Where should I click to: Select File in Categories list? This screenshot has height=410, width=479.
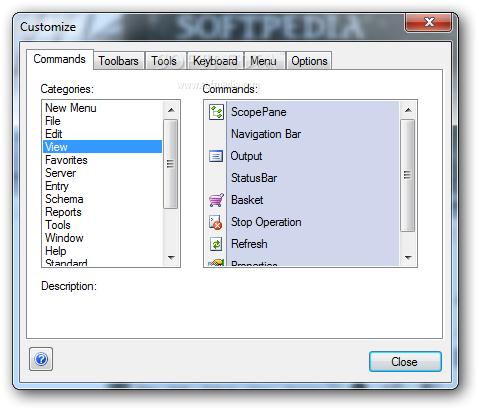coord(102,121)
